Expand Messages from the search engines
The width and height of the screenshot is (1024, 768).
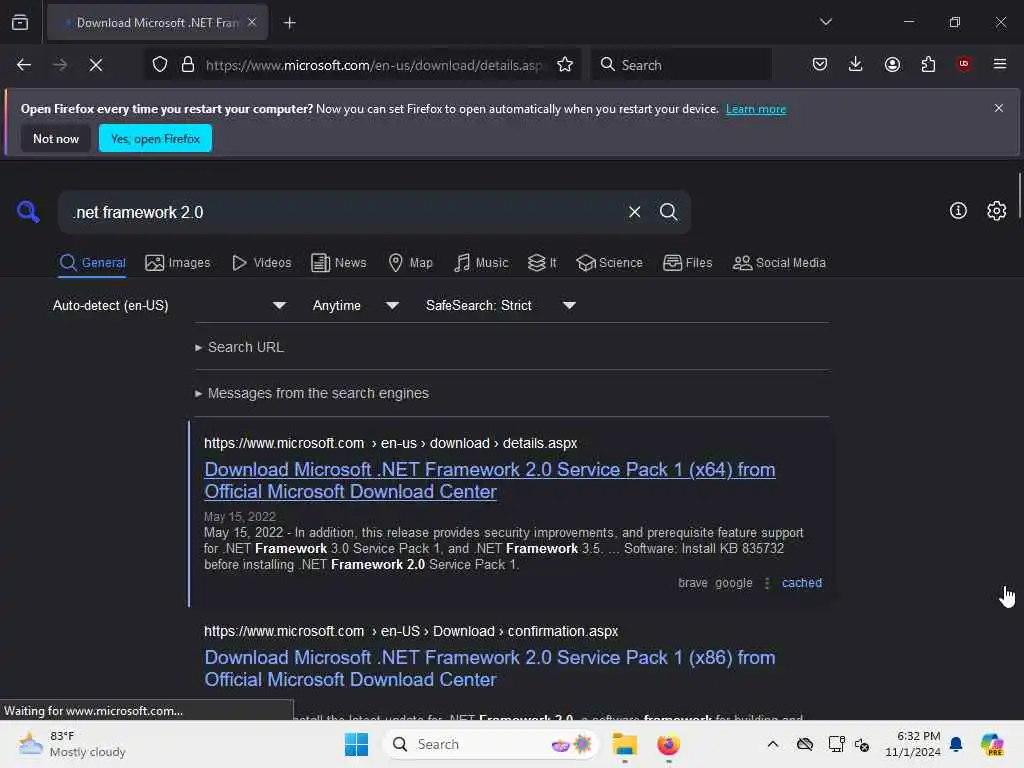(312, 393)
